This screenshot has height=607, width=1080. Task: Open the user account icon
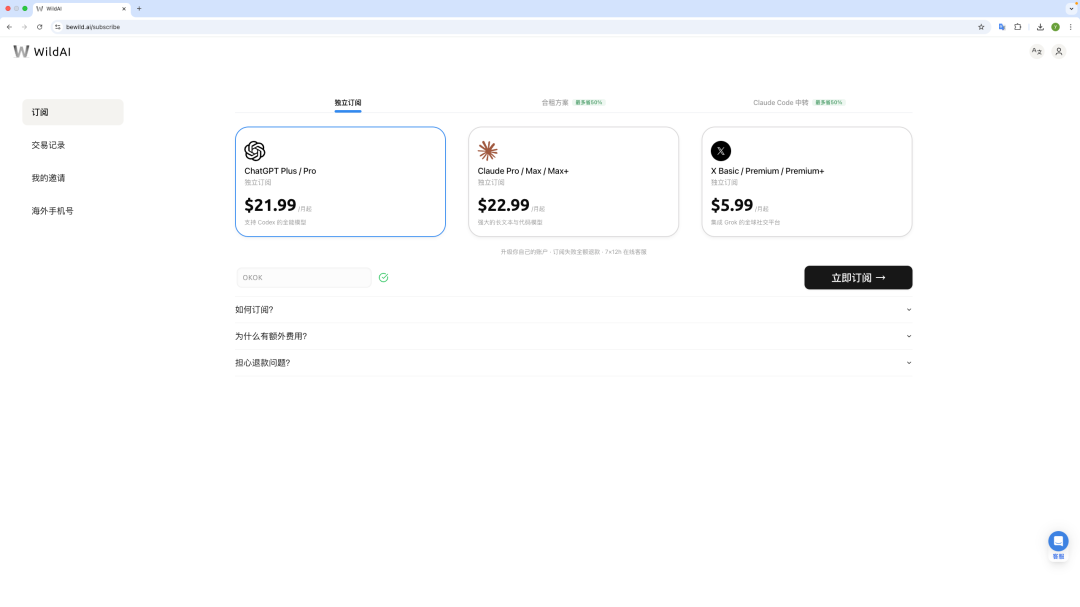pyautogui.click(x=1059, y=52)
